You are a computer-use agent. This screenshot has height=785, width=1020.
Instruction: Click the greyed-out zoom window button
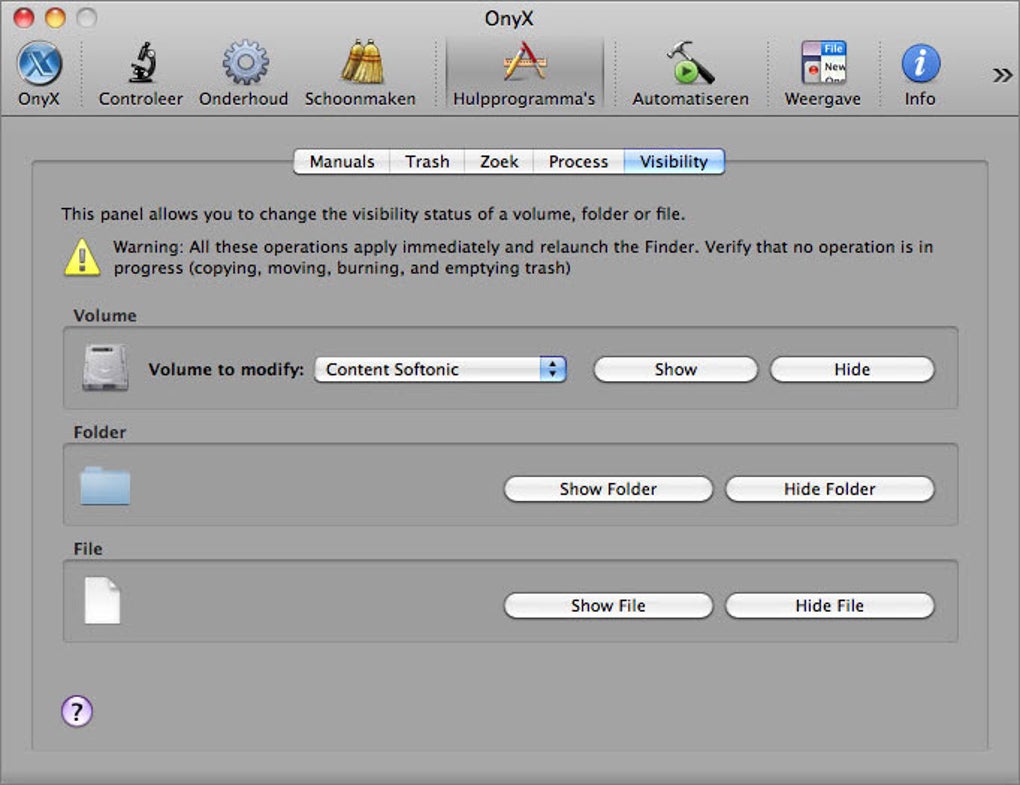click(x=87, y=18)
